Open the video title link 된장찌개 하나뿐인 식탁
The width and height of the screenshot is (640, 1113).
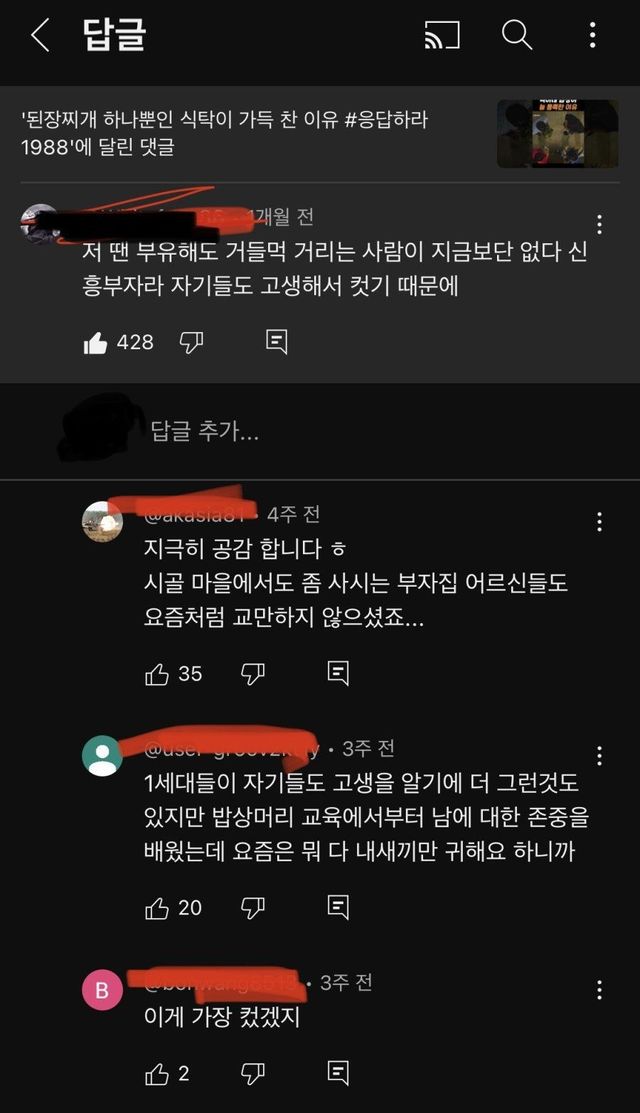[224, 133]
